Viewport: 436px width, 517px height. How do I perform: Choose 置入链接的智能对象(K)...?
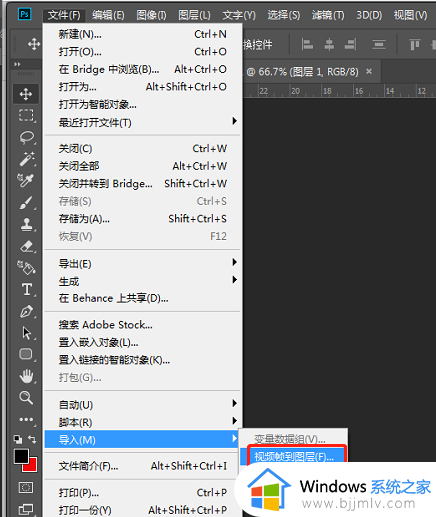[143, 360]
